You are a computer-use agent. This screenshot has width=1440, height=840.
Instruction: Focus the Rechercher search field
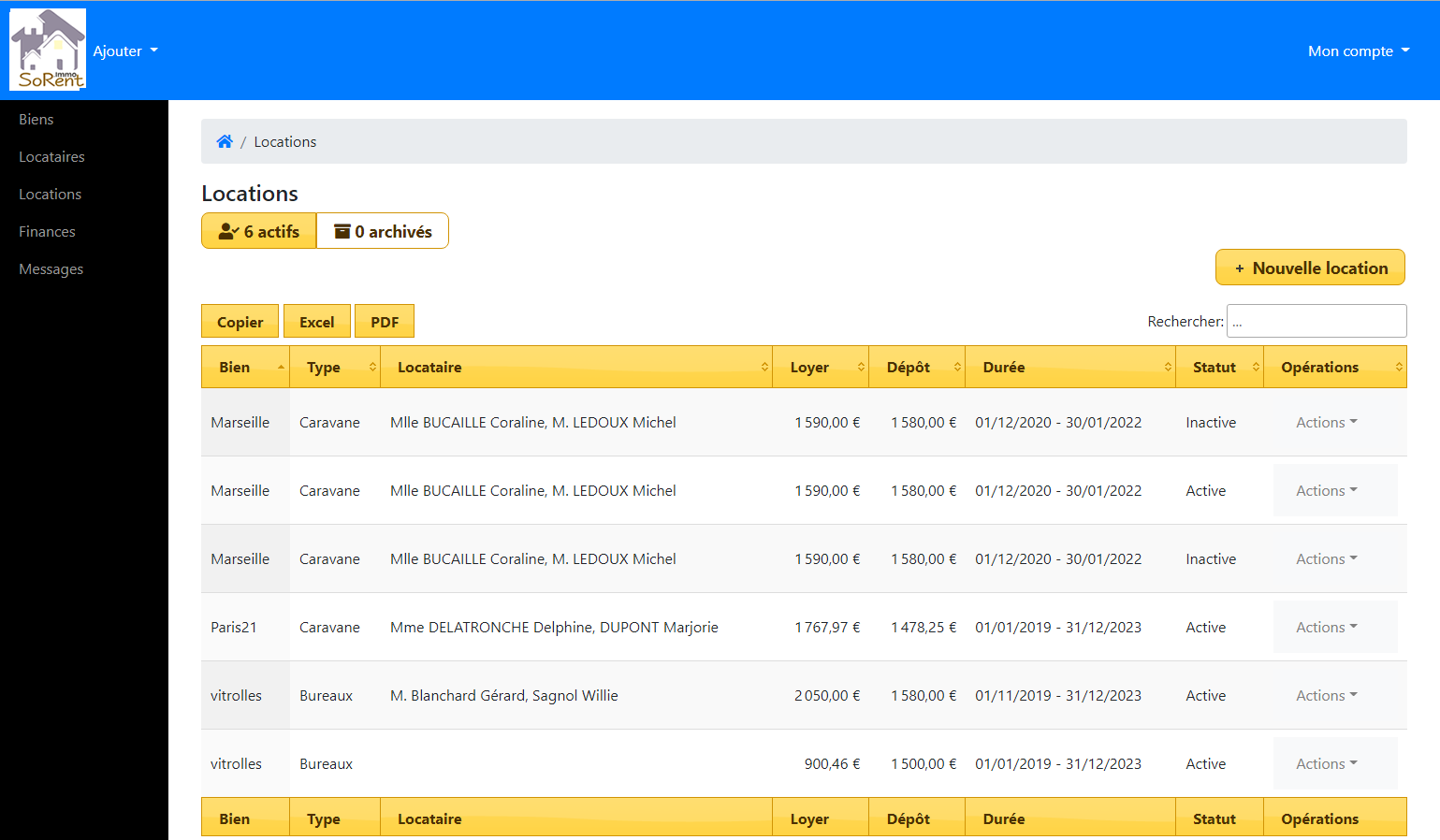[x=1316, y=321]
